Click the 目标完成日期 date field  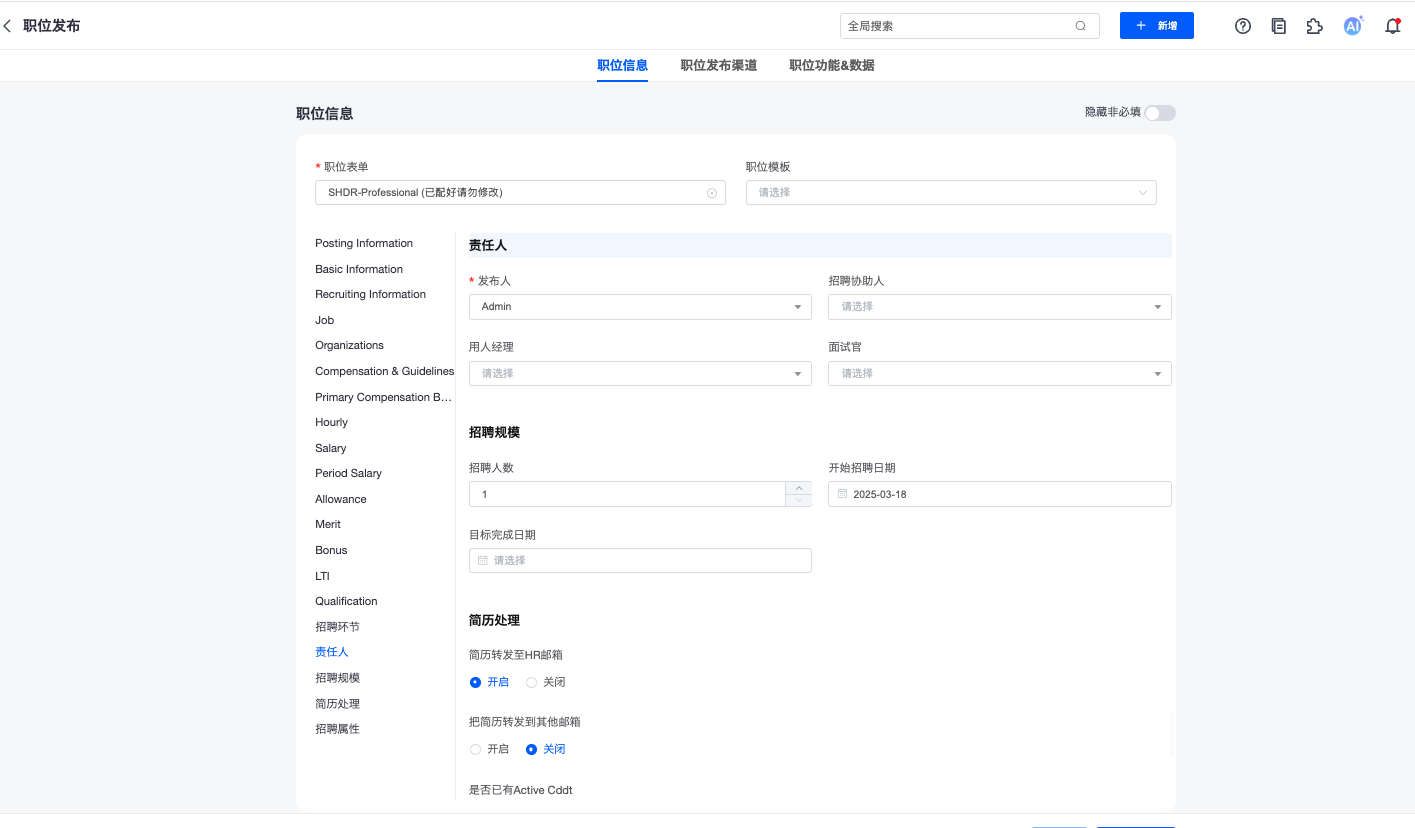click(640, 561)
